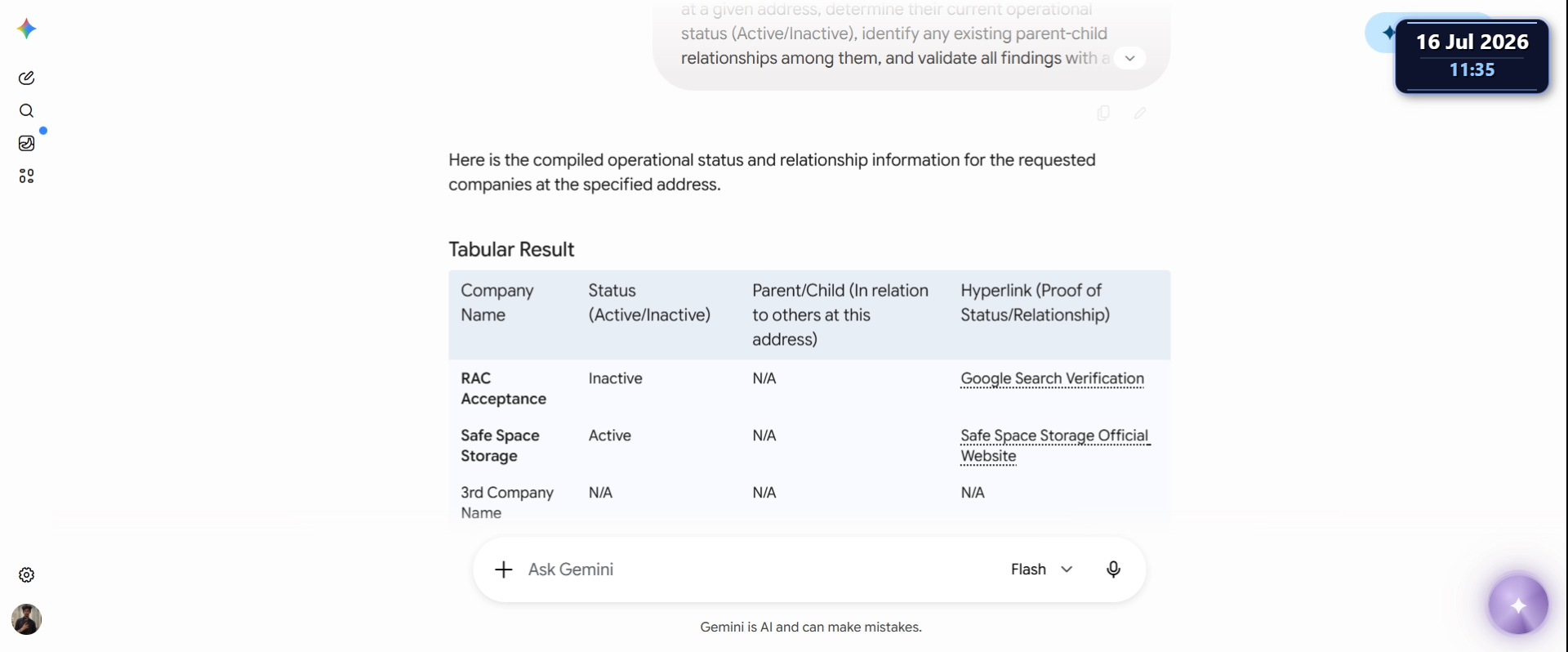Image resolution: width=1568 pixels, height=652 pixels.
Task: Click the Tabular Result heading
Action: point(511,249)
